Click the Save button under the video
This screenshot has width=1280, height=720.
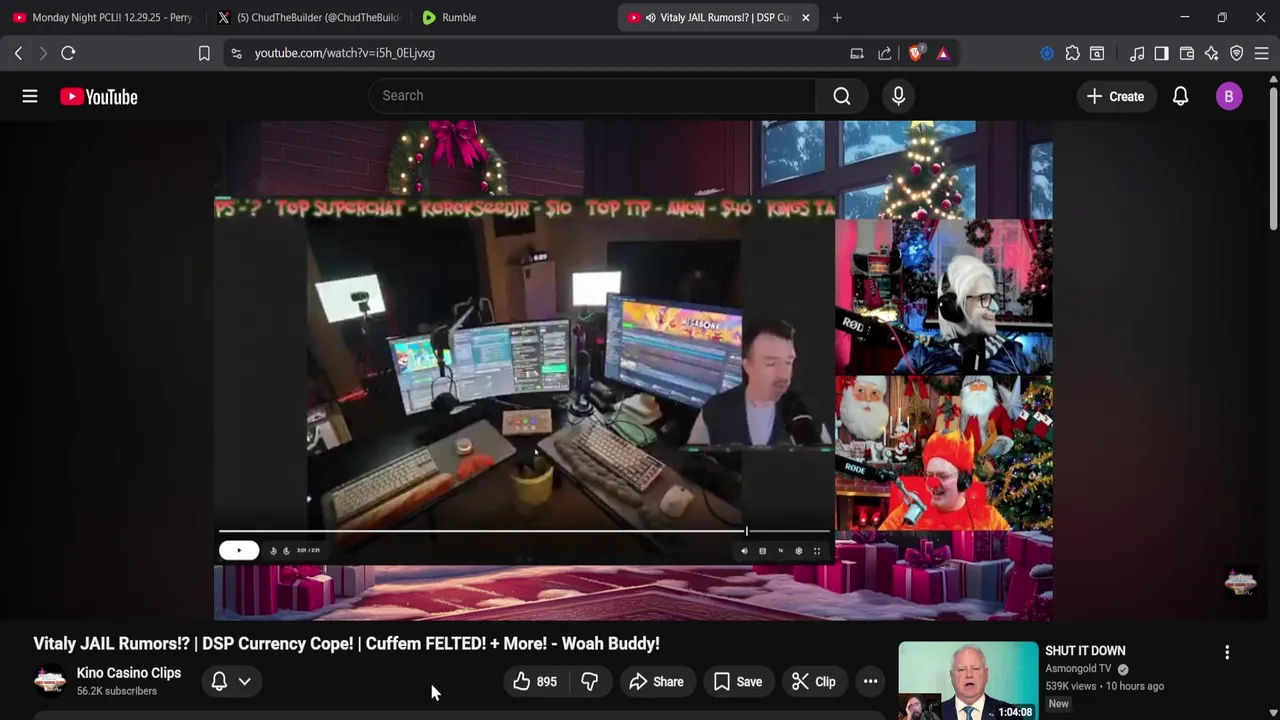point(738,682)
